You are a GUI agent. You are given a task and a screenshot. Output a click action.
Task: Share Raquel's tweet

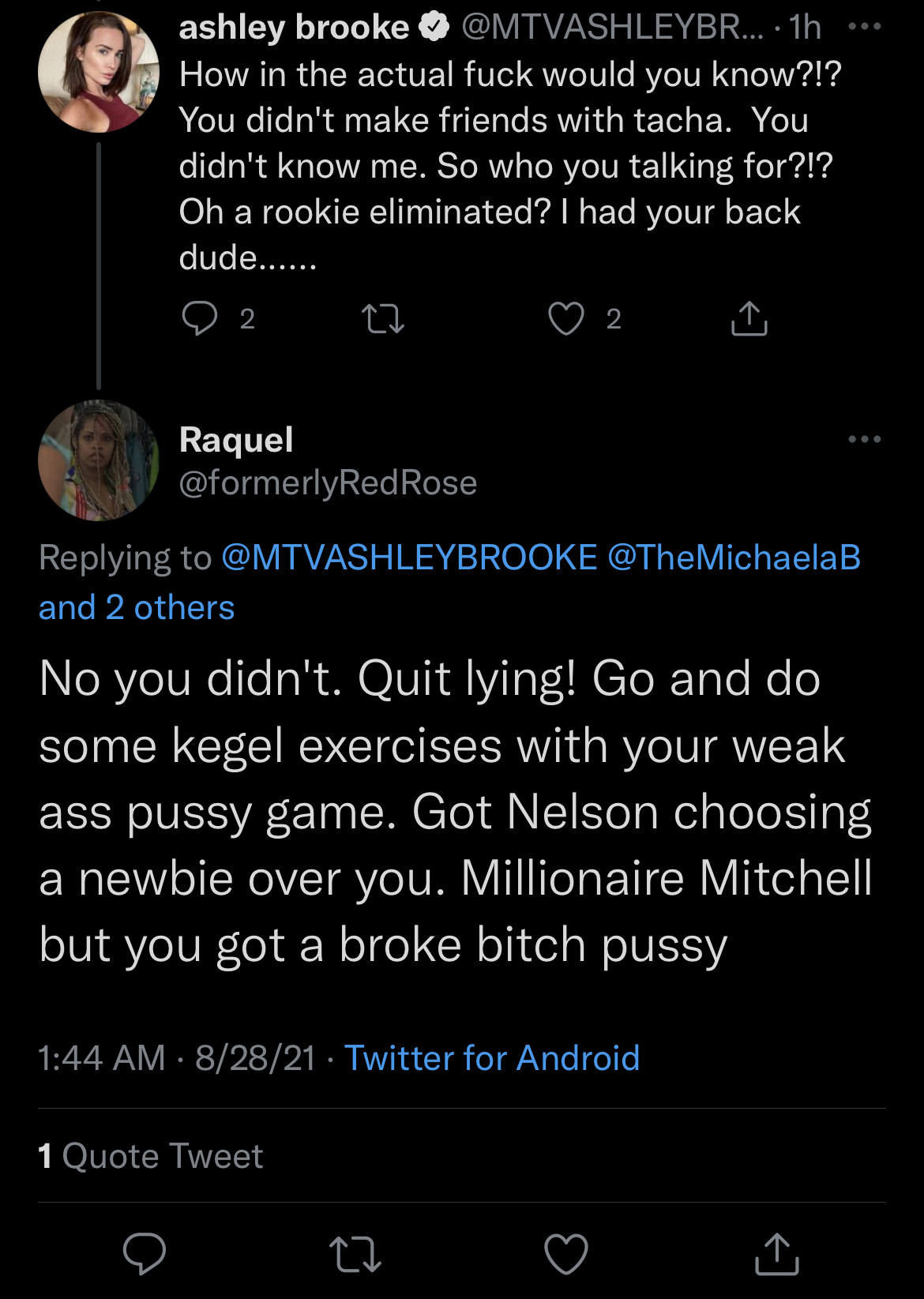pos(777,1253)
